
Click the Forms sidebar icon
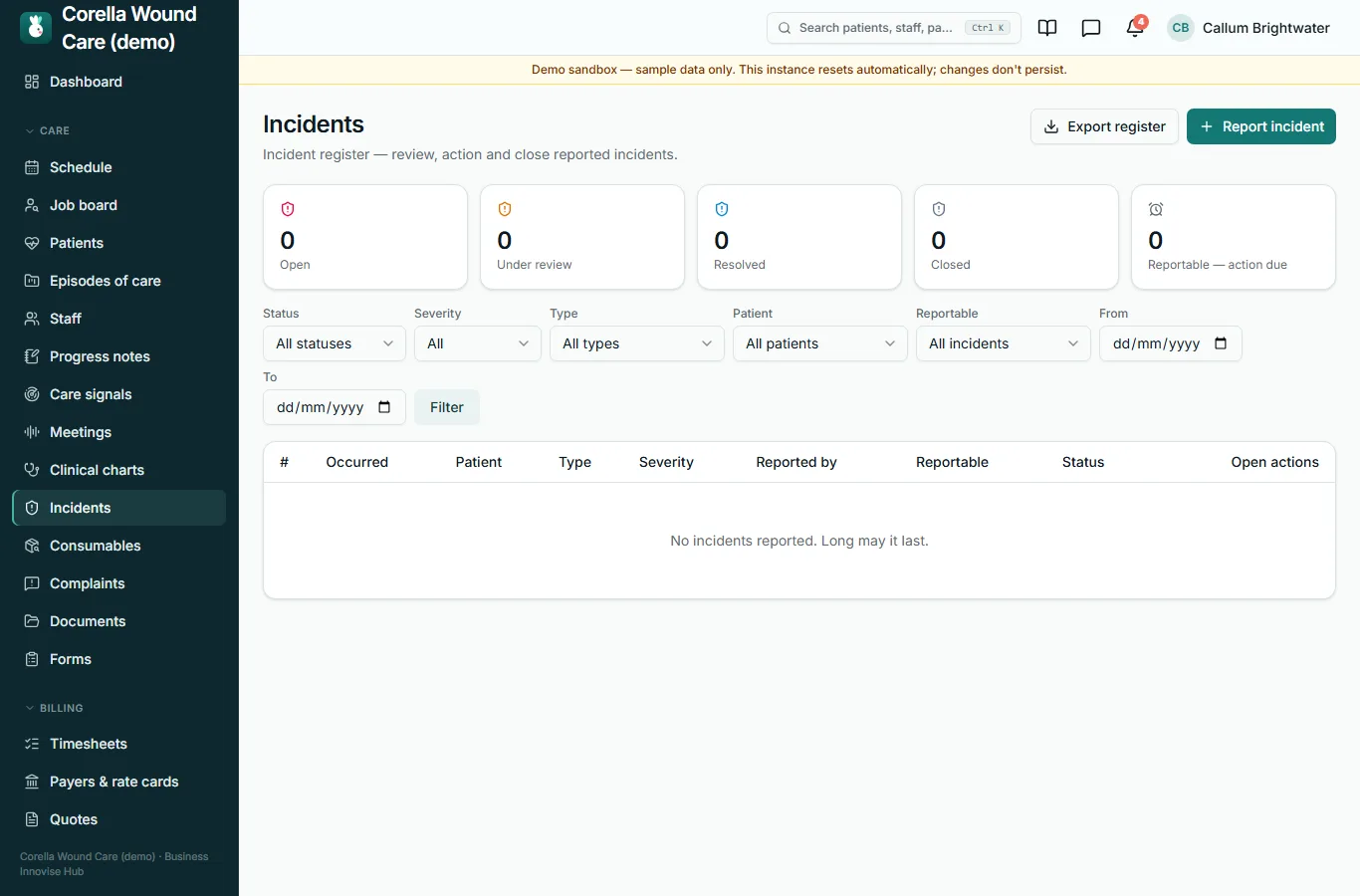coord(32,659)
